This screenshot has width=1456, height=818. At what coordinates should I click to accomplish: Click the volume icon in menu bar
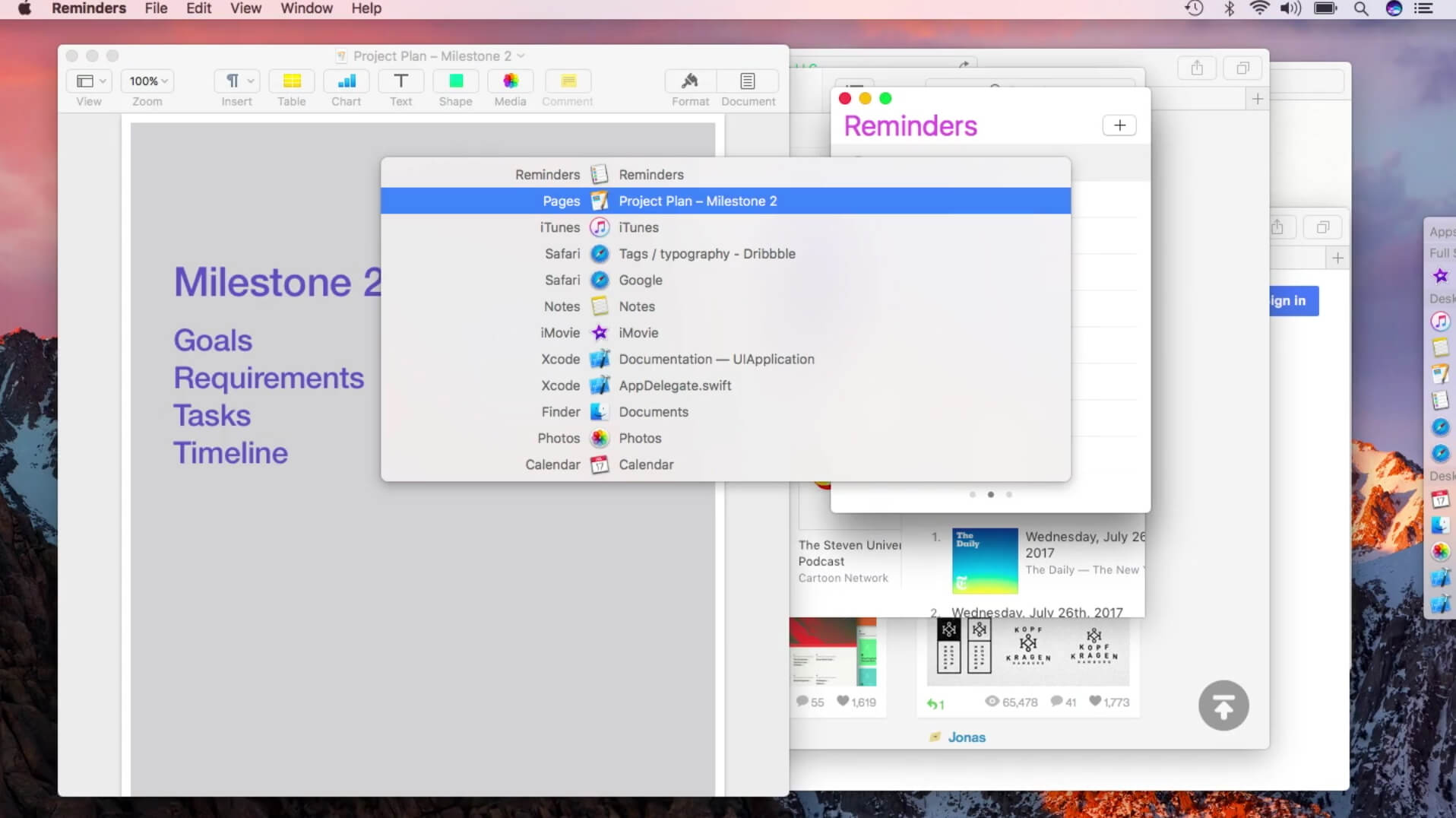1290,8
